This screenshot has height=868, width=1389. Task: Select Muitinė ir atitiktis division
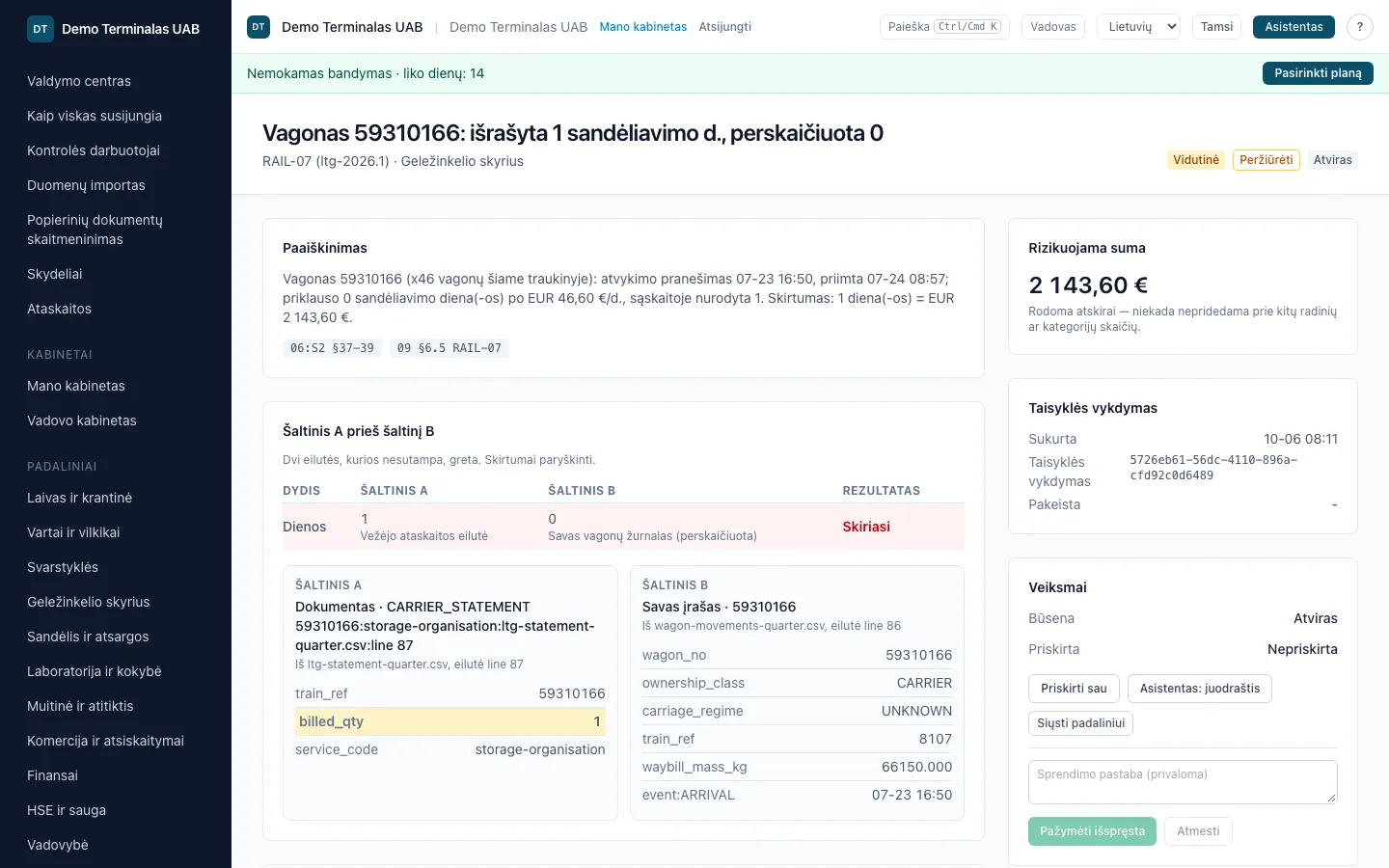[116, 706]
